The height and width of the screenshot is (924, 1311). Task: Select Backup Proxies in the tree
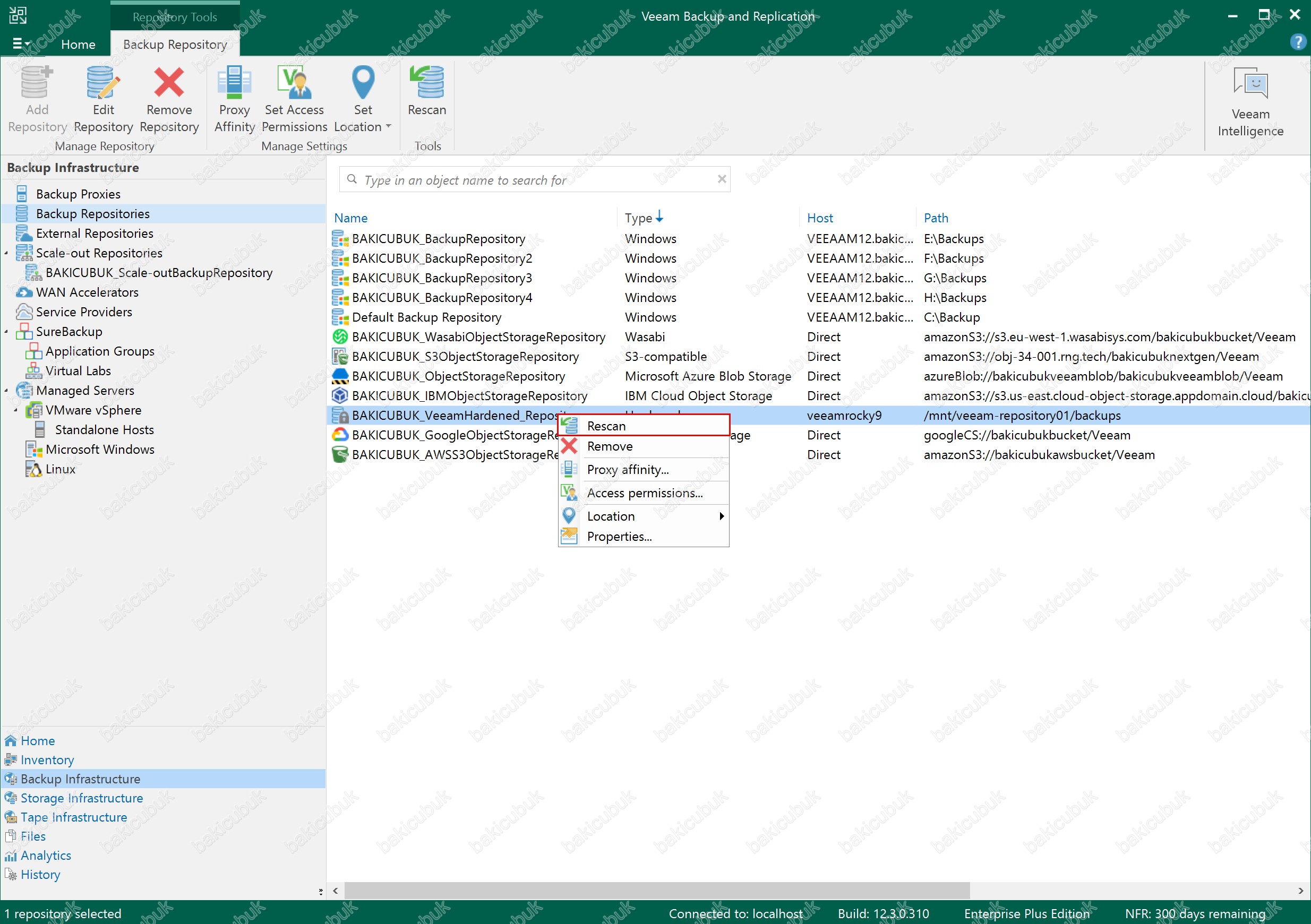pyautogui.click(x=78, y=194)
